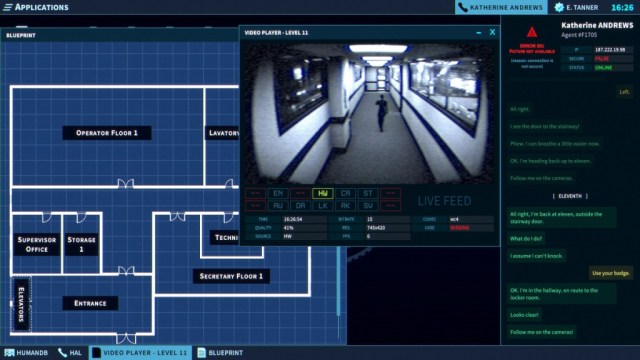This screenshot has width=640, height=360.
Task: Click the last 'Follow me on the cameras!' message
Action: [542, 332]
